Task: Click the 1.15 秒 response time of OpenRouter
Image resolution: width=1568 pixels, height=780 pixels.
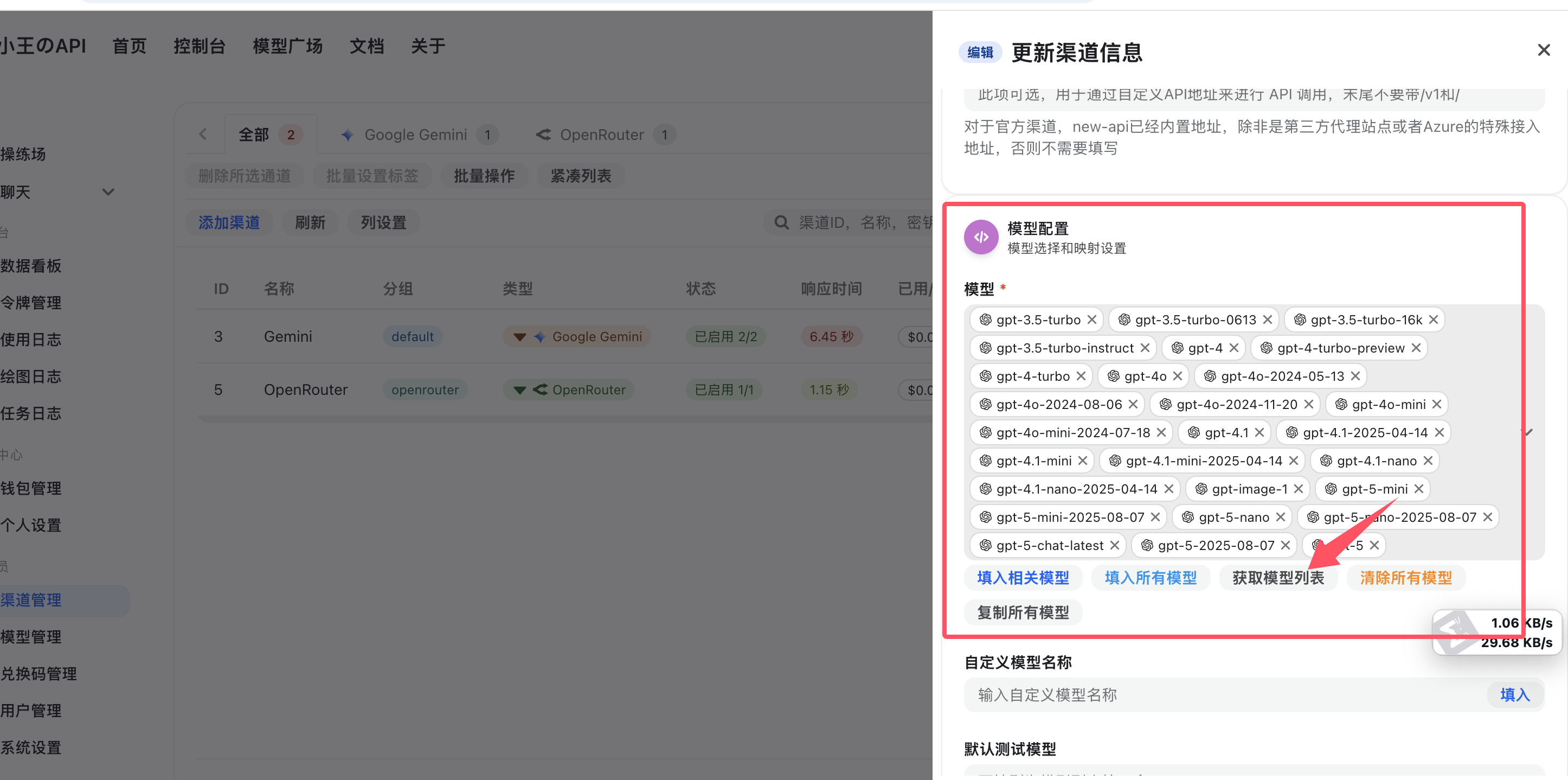Action: [830, 389]
